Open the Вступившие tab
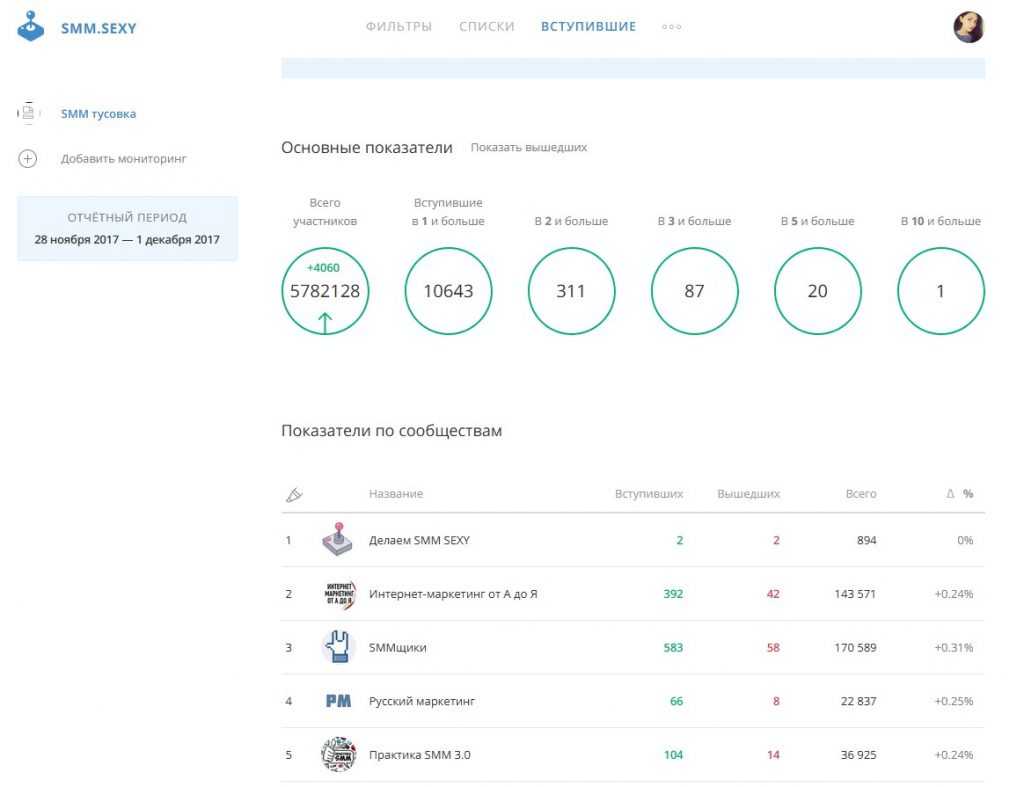The image size is (1024, 787). 588,27
